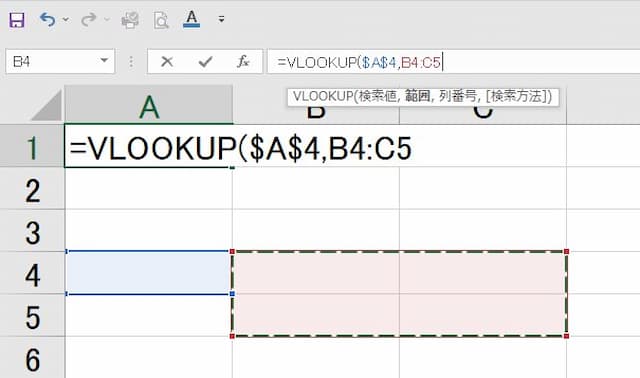
Task: Click cell C4 in red selection range
Action: (483, 273)
